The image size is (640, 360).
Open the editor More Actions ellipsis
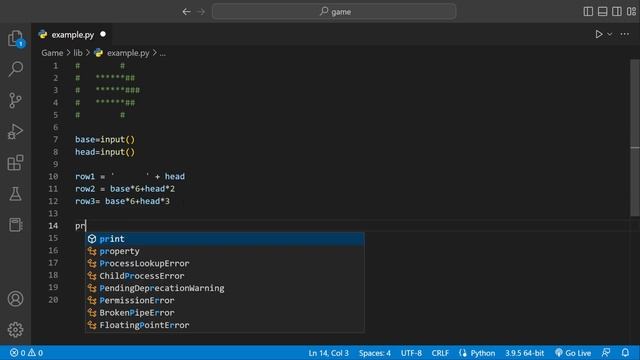click(624, 34)
